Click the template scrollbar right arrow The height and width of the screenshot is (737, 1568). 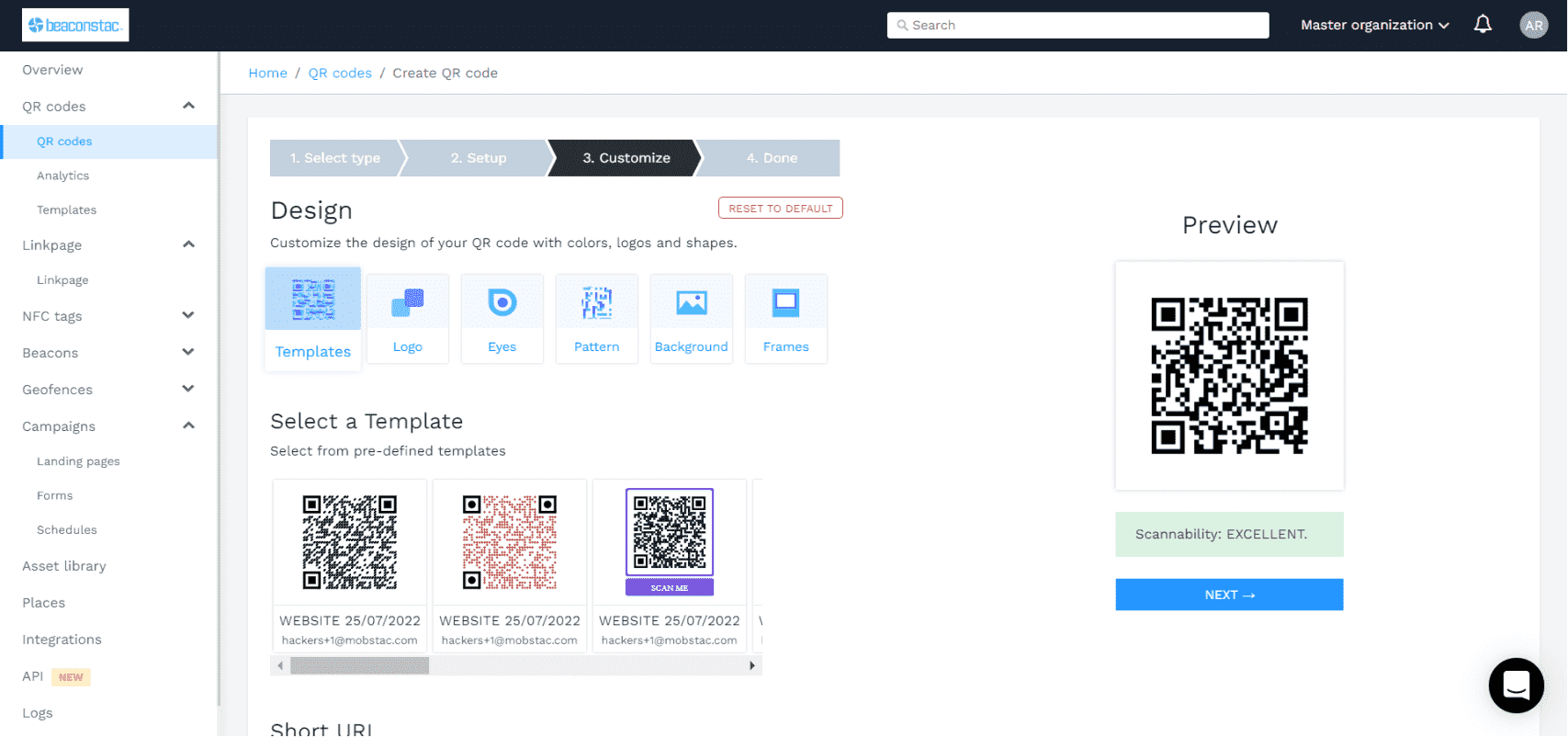(752, 665)
